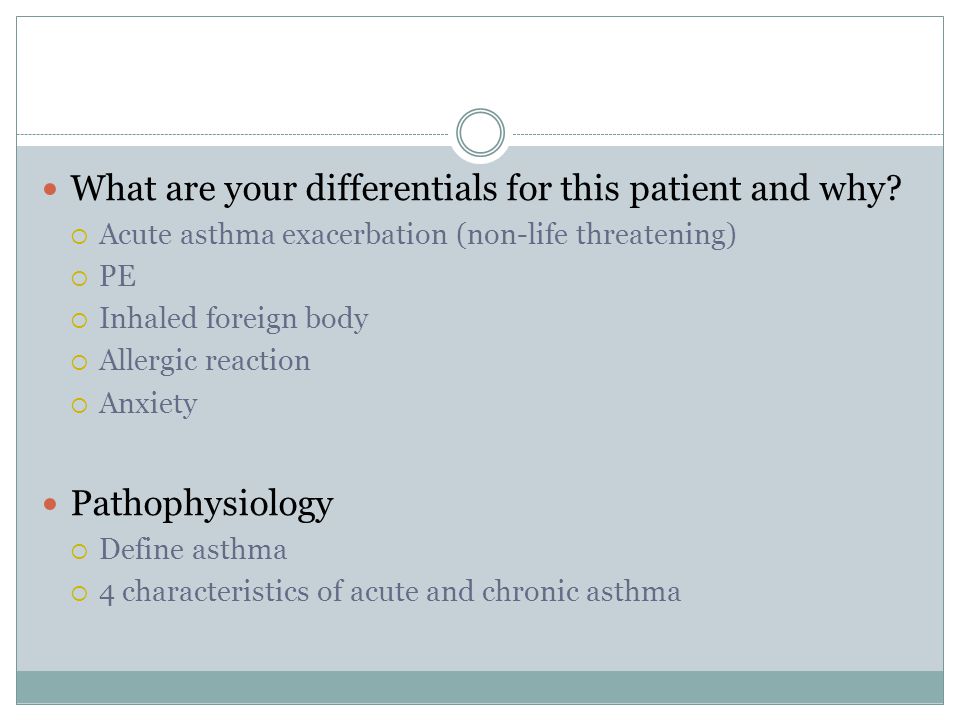Click the Anxiety text item

click(148, 404)
